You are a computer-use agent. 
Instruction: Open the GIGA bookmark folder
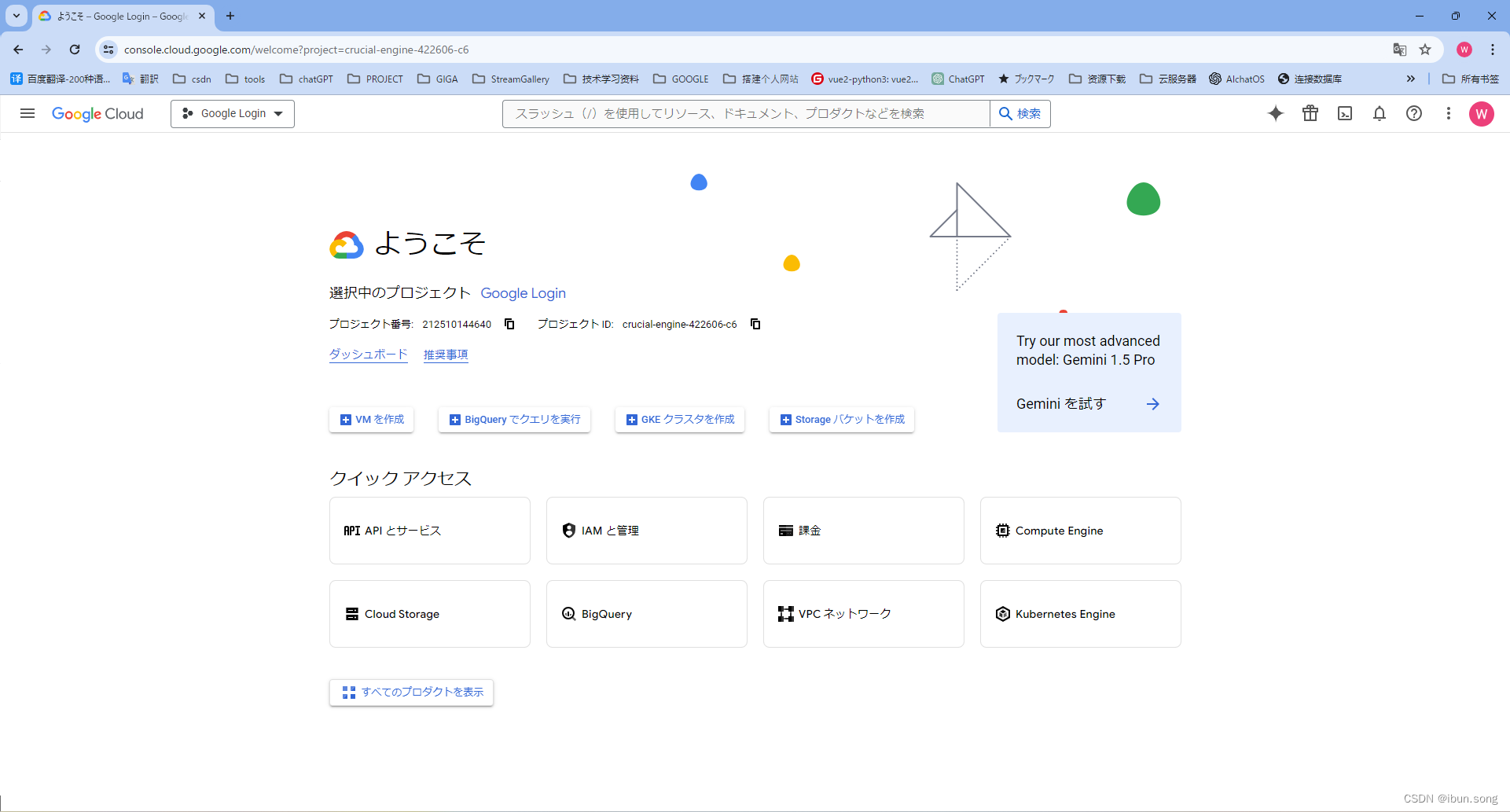(x=438, y=79)
